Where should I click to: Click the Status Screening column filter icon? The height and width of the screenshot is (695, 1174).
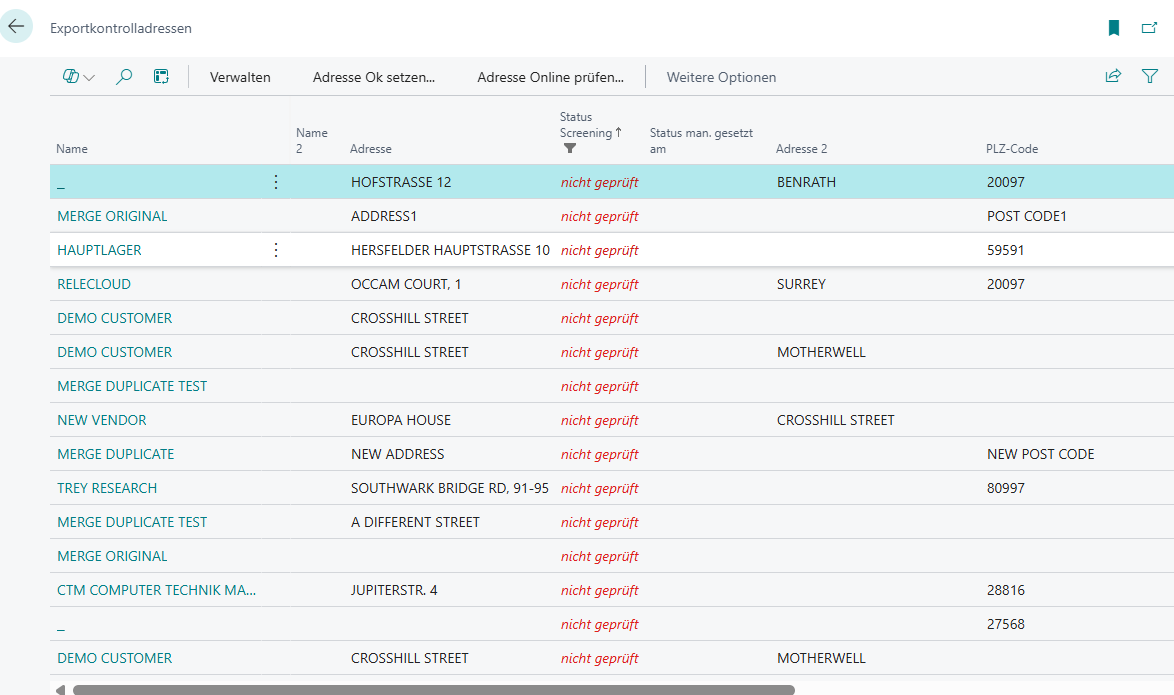tap(570, 149)
